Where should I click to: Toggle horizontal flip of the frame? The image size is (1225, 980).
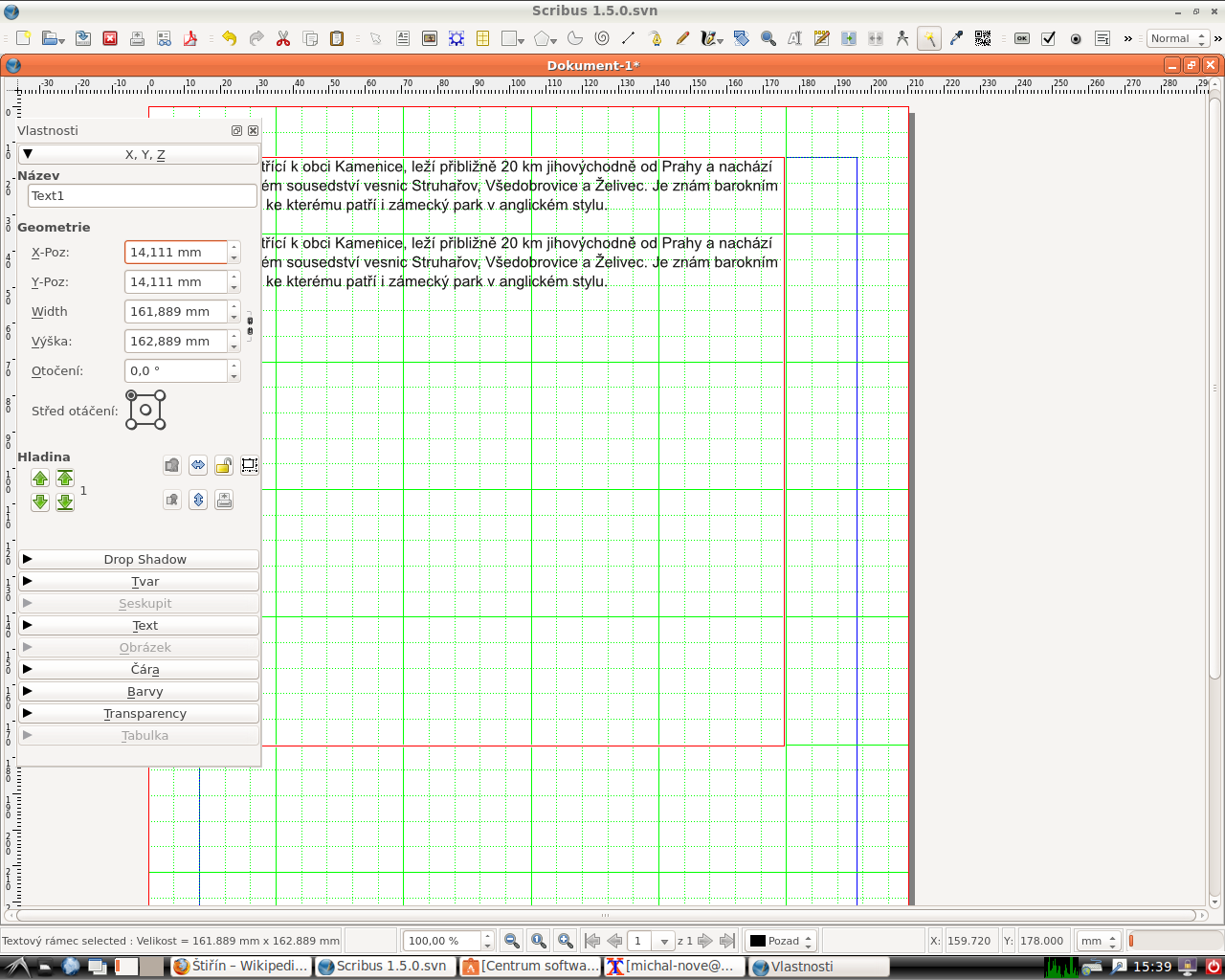198,464
